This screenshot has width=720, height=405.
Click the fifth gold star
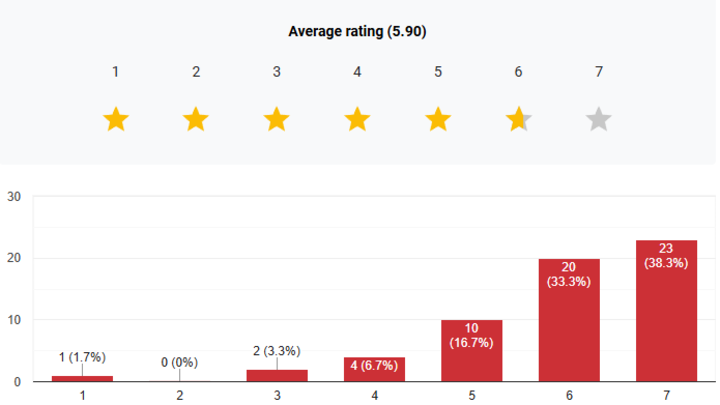click(438, 120)
